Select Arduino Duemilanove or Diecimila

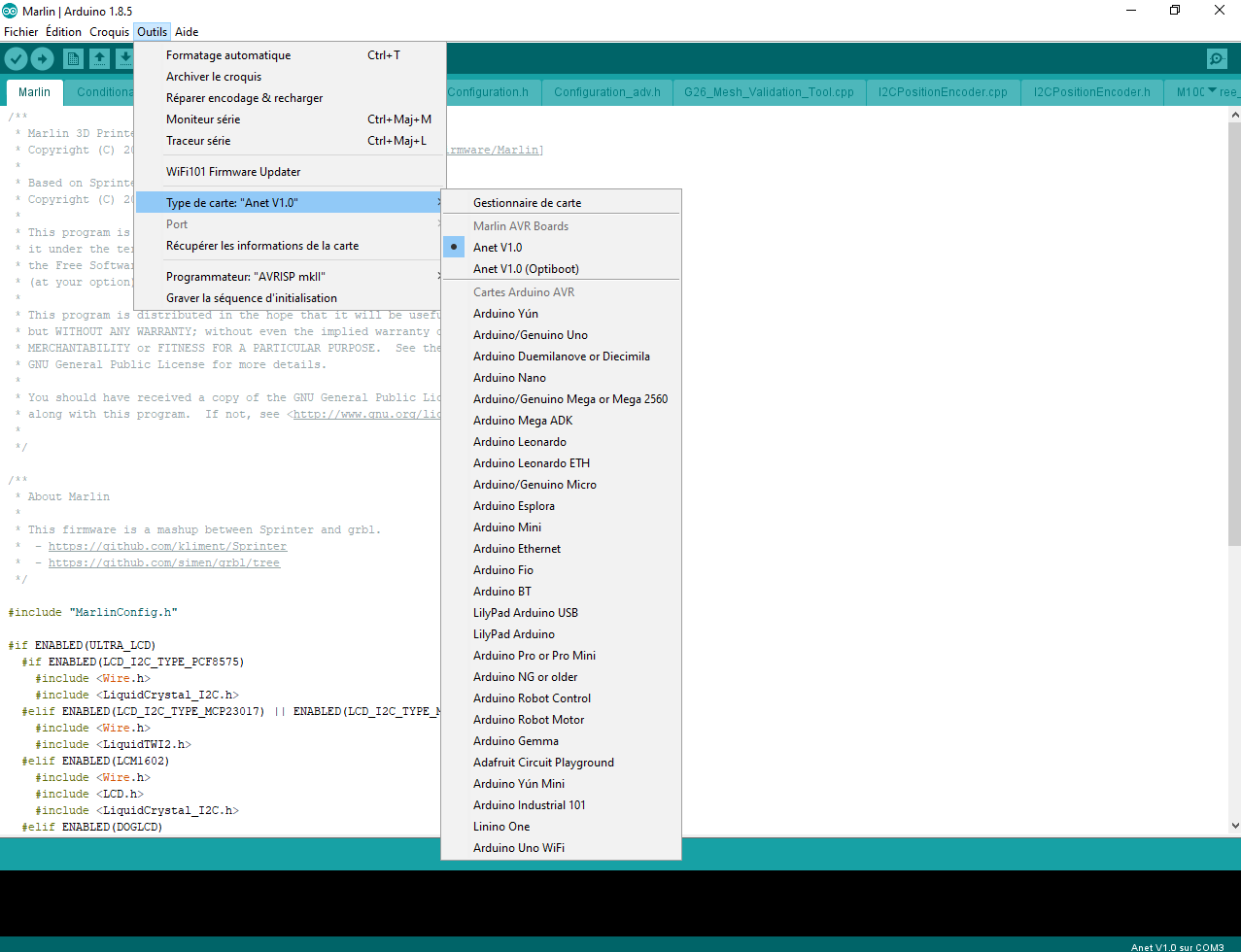click(x=561, y=357)
